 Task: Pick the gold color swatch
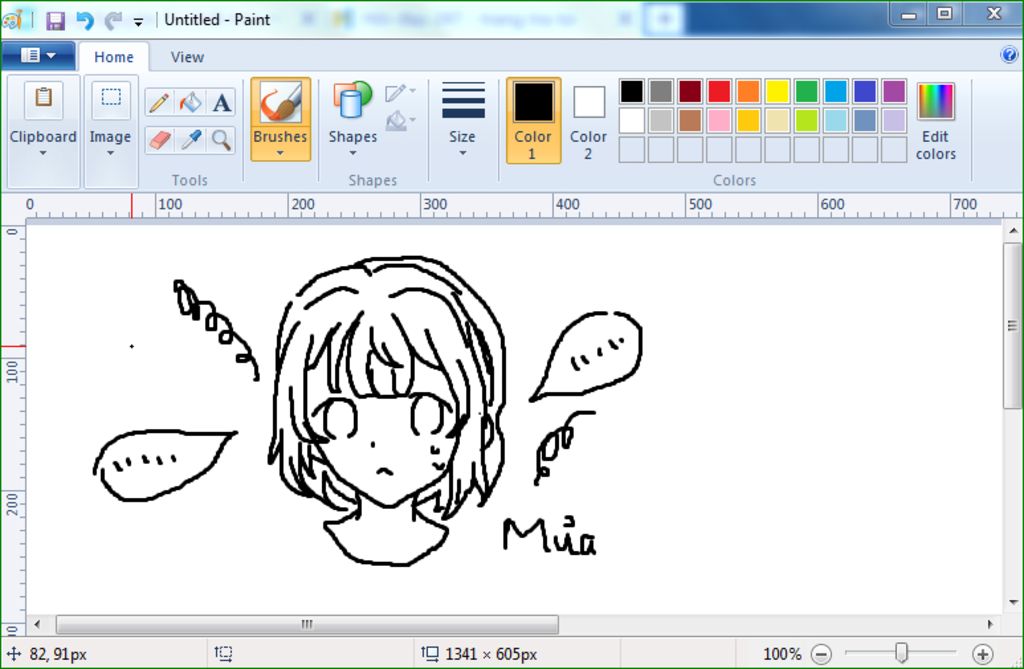[x=748, y=120]
